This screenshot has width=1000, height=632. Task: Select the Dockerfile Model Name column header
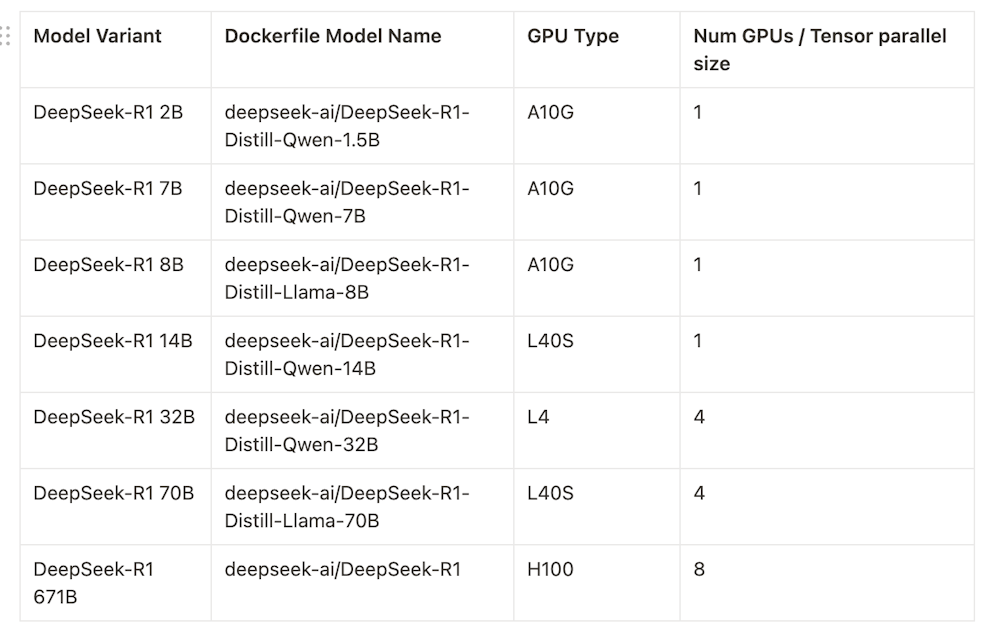pos(362,50)
